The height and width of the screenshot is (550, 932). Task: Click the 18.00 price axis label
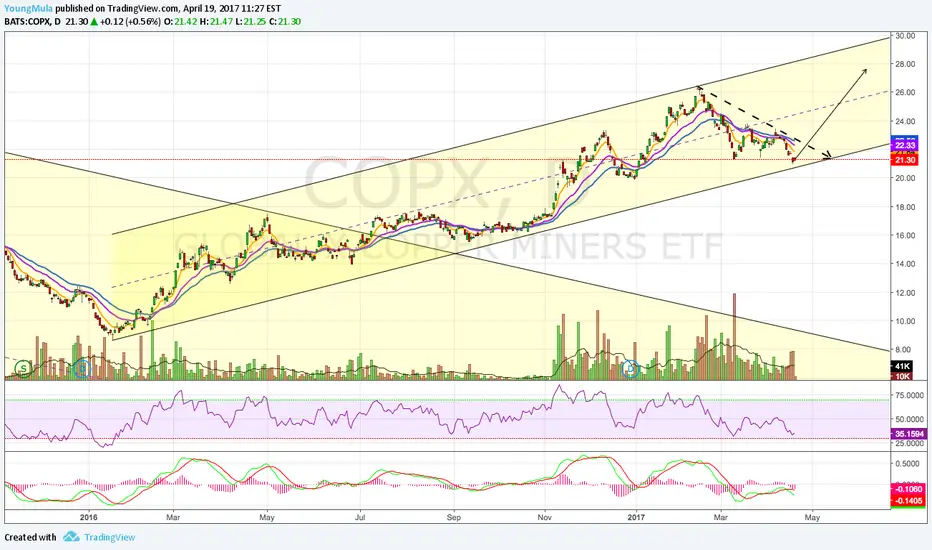[x=905, y=207]
